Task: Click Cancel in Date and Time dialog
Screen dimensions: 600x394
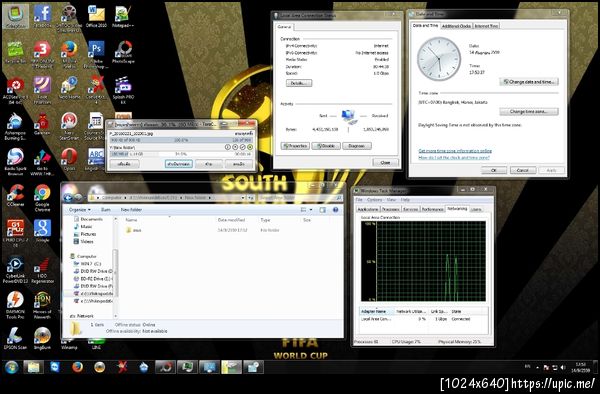Action: pyautogui.click(x=523, y=170)
